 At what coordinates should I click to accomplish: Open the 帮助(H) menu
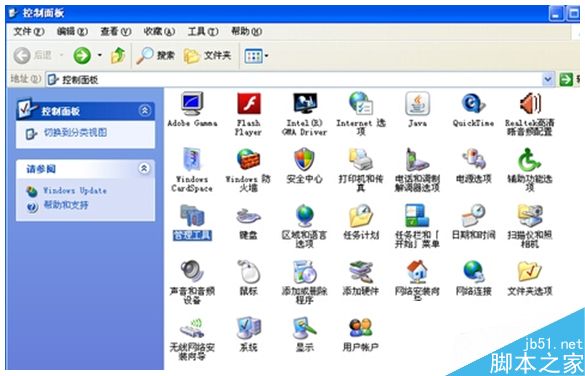pyautogui.click(x=246, y=32)
